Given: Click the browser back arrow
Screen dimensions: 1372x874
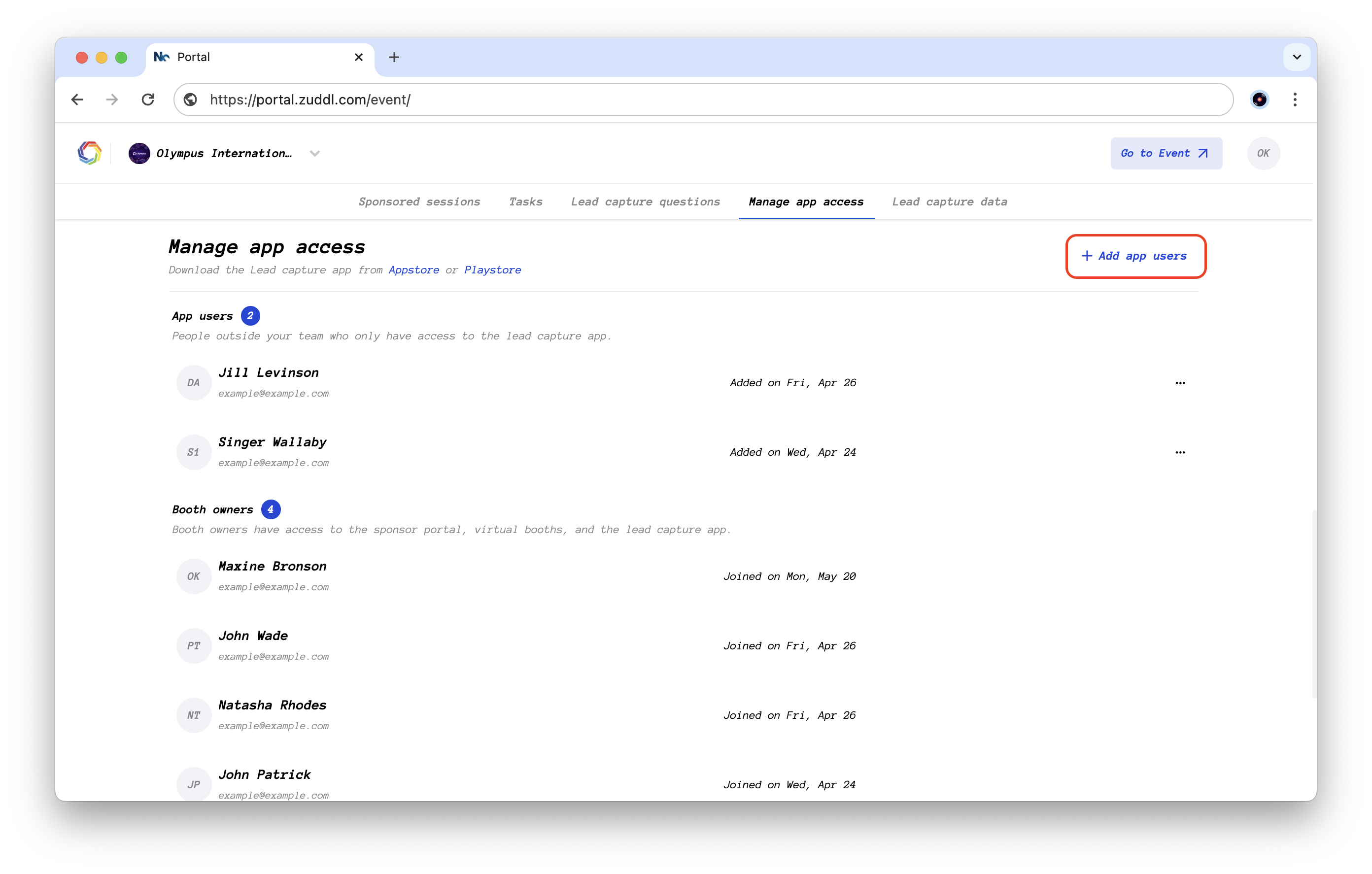Looking at the screenshot, I should [x=77, y=100].
